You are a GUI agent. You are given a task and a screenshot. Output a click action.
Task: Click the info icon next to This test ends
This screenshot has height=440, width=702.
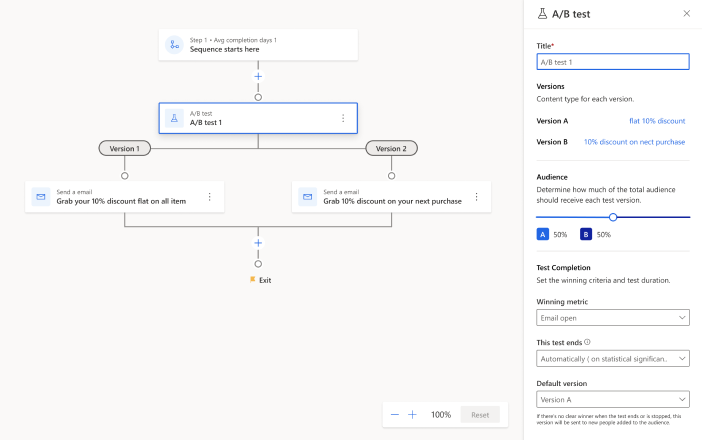tap(587, 341)
